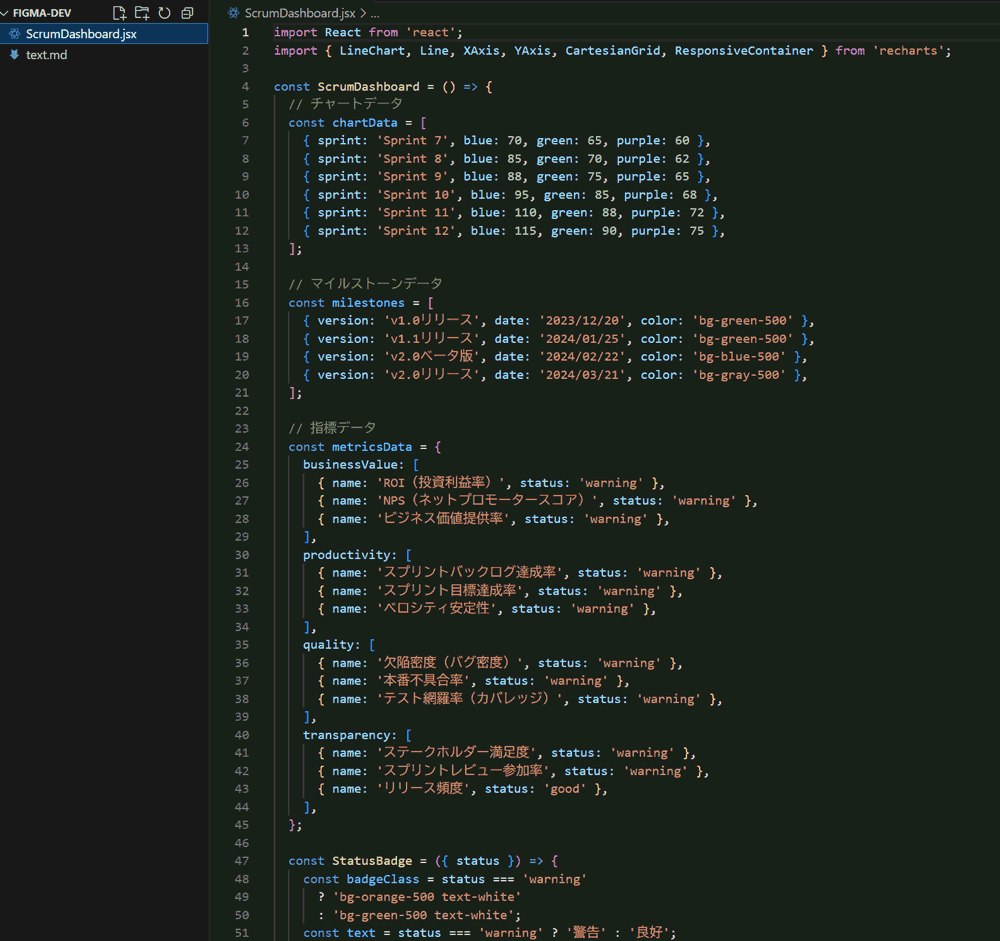Click the ScrumDashboard.jsx breadcrumb
Viewport: 1000px width, 941px height.
300,13
